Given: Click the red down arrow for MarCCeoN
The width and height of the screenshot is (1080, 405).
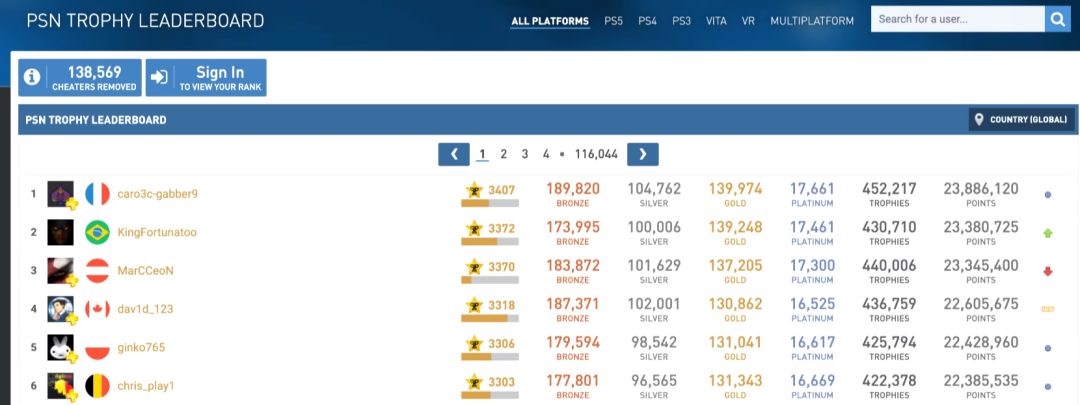Looking at the screenshot, I should [x=1047, y=271].
